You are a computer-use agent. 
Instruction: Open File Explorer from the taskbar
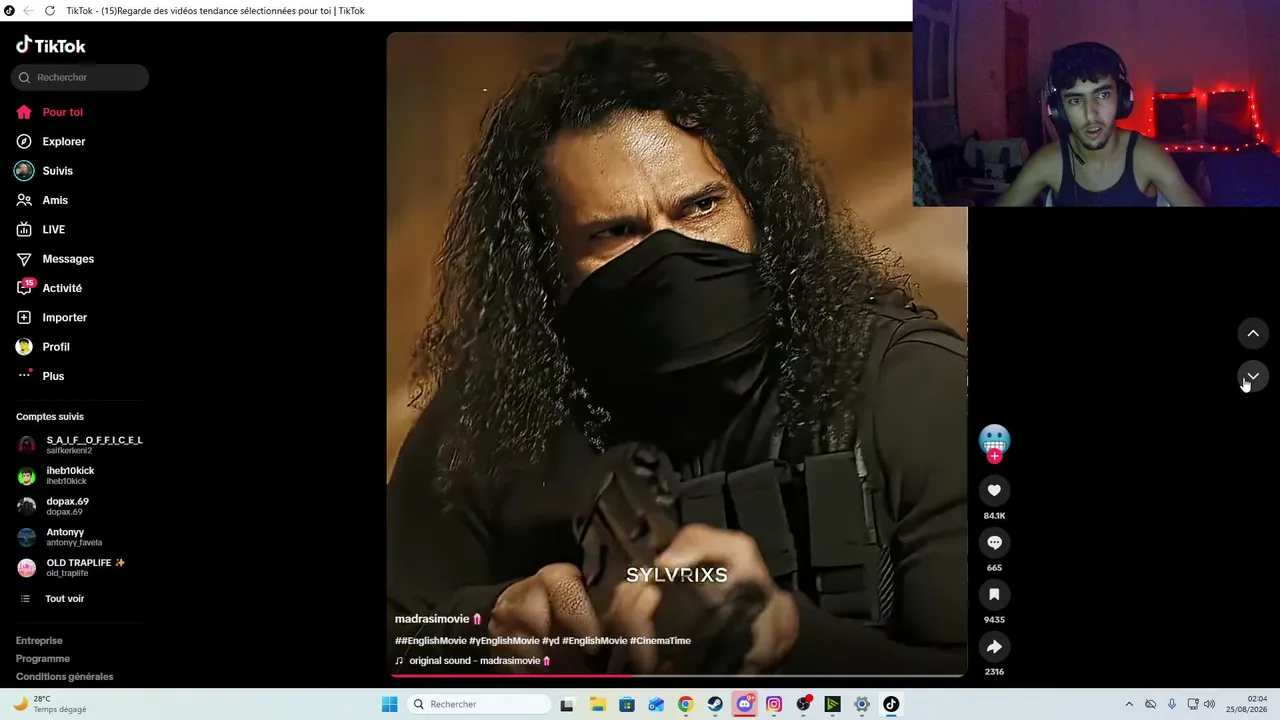[597, 704]
